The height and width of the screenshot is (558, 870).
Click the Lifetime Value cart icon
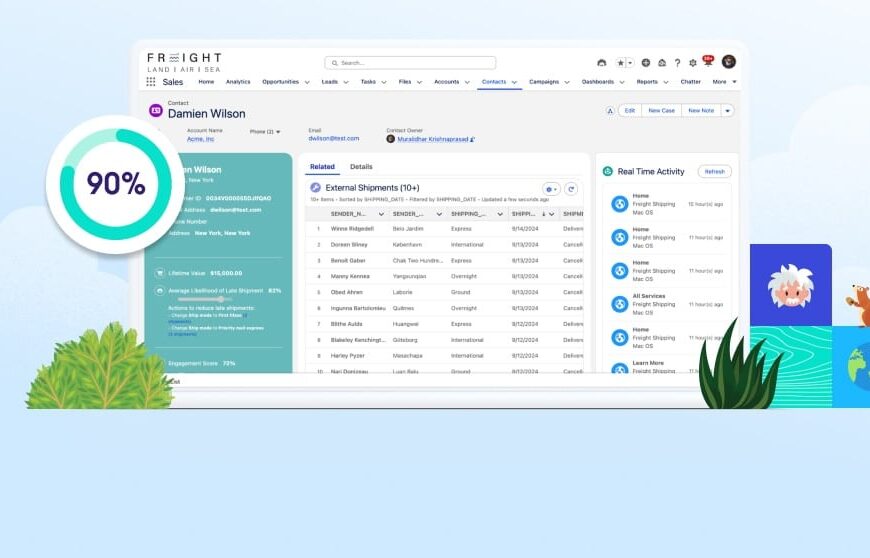160,273
